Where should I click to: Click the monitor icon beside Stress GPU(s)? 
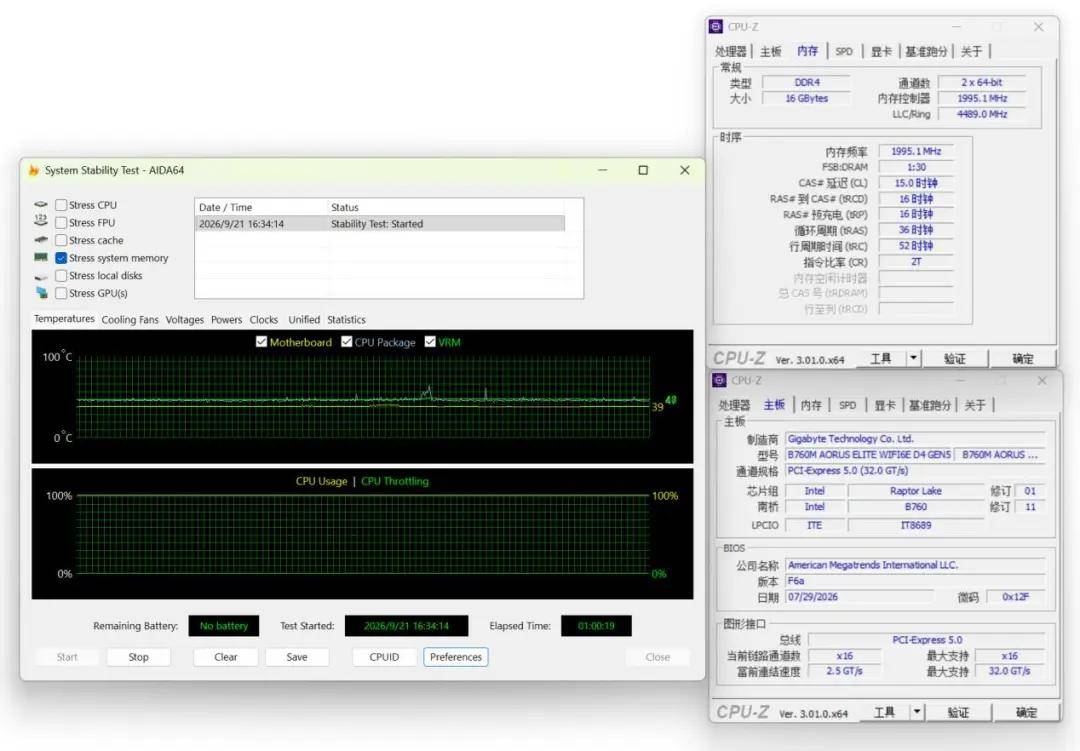coord(41,293)
